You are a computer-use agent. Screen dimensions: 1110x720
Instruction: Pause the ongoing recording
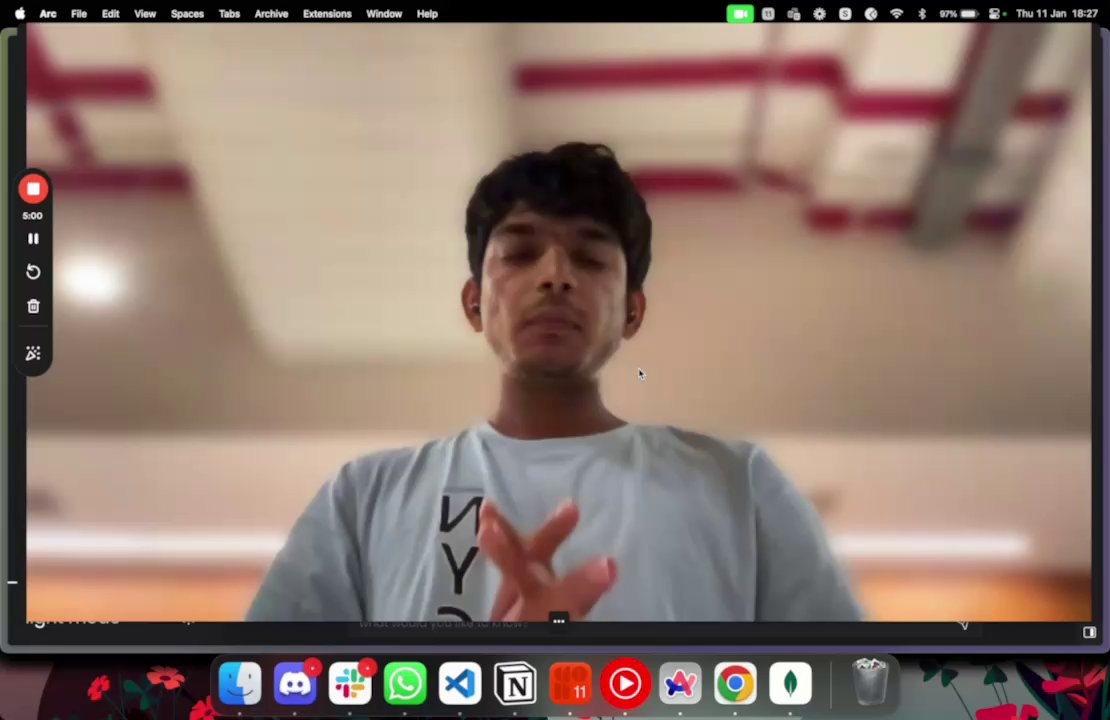coord(33,239)
